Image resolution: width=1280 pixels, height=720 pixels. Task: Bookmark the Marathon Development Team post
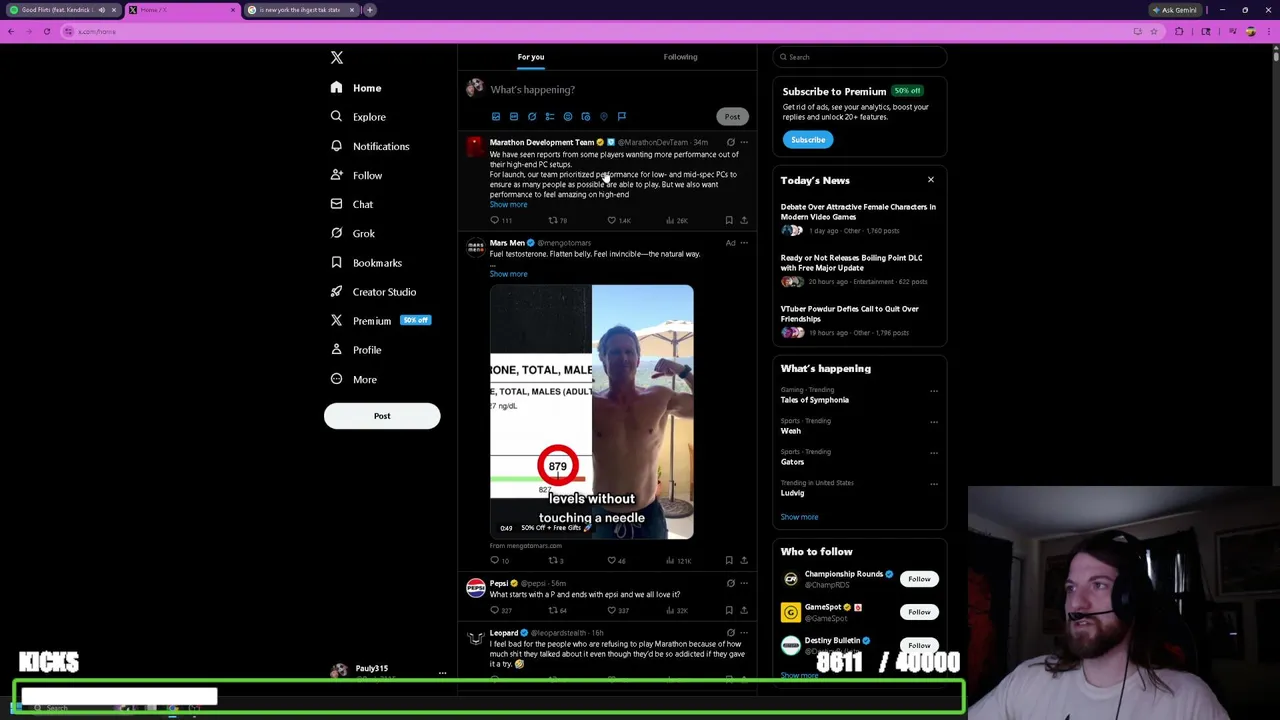pyautogui.click(x=729, y=220)
